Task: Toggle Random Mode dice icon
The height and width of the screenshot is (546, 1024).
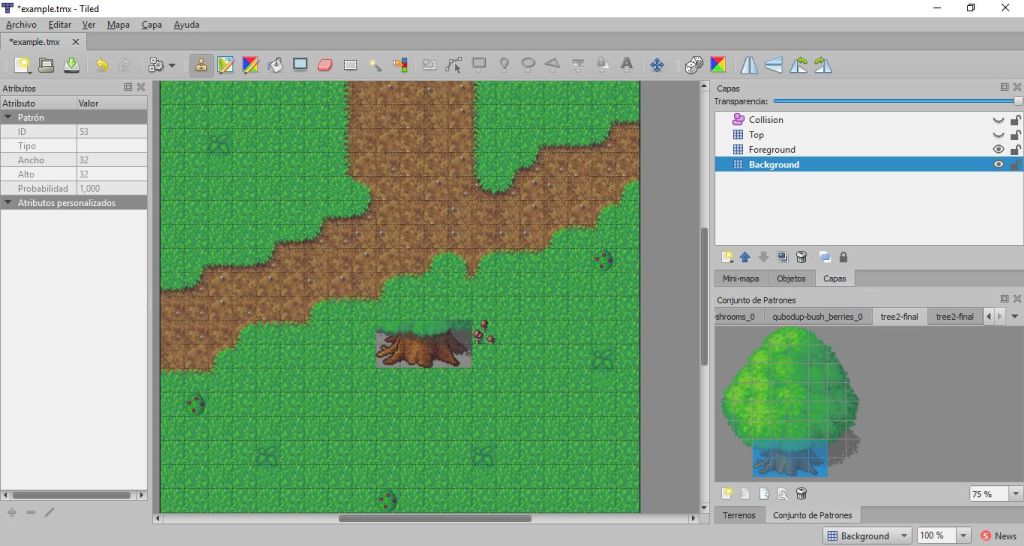Action: click(694, 65)
